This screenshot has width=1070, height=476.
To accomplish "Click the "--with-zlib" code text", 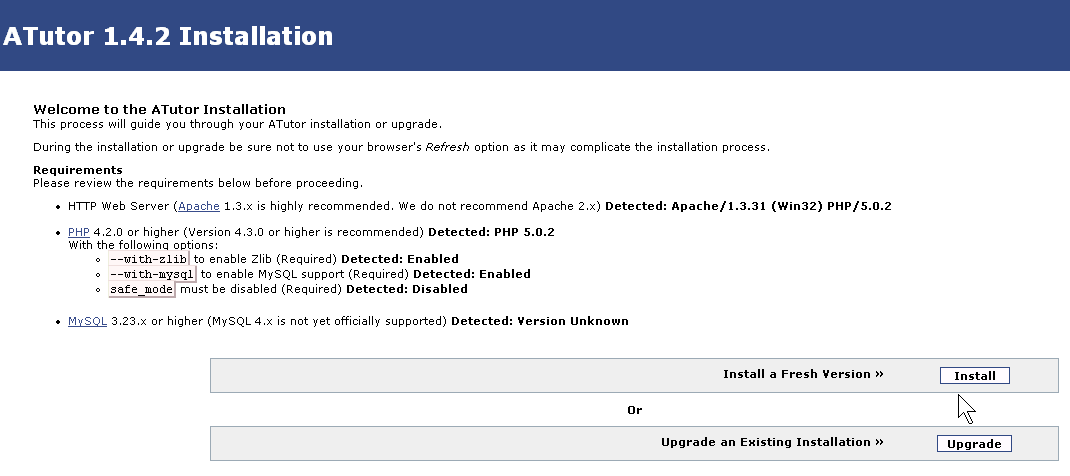I will click(148, 259).
